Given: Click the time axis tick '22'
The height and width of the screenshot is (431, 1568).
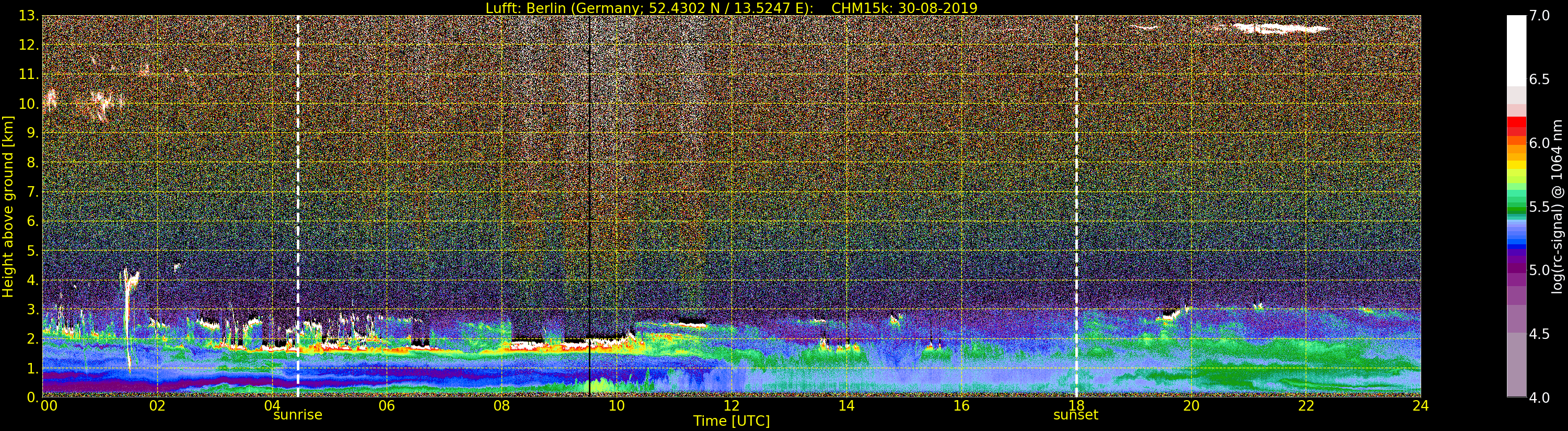Looking at the screenshot, I should click(1306, 406).
